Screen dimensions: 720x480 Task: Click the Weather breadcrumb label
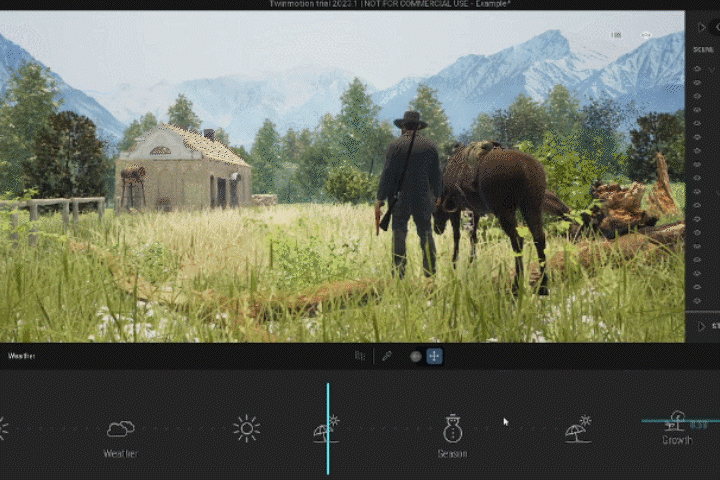[21, 356]
